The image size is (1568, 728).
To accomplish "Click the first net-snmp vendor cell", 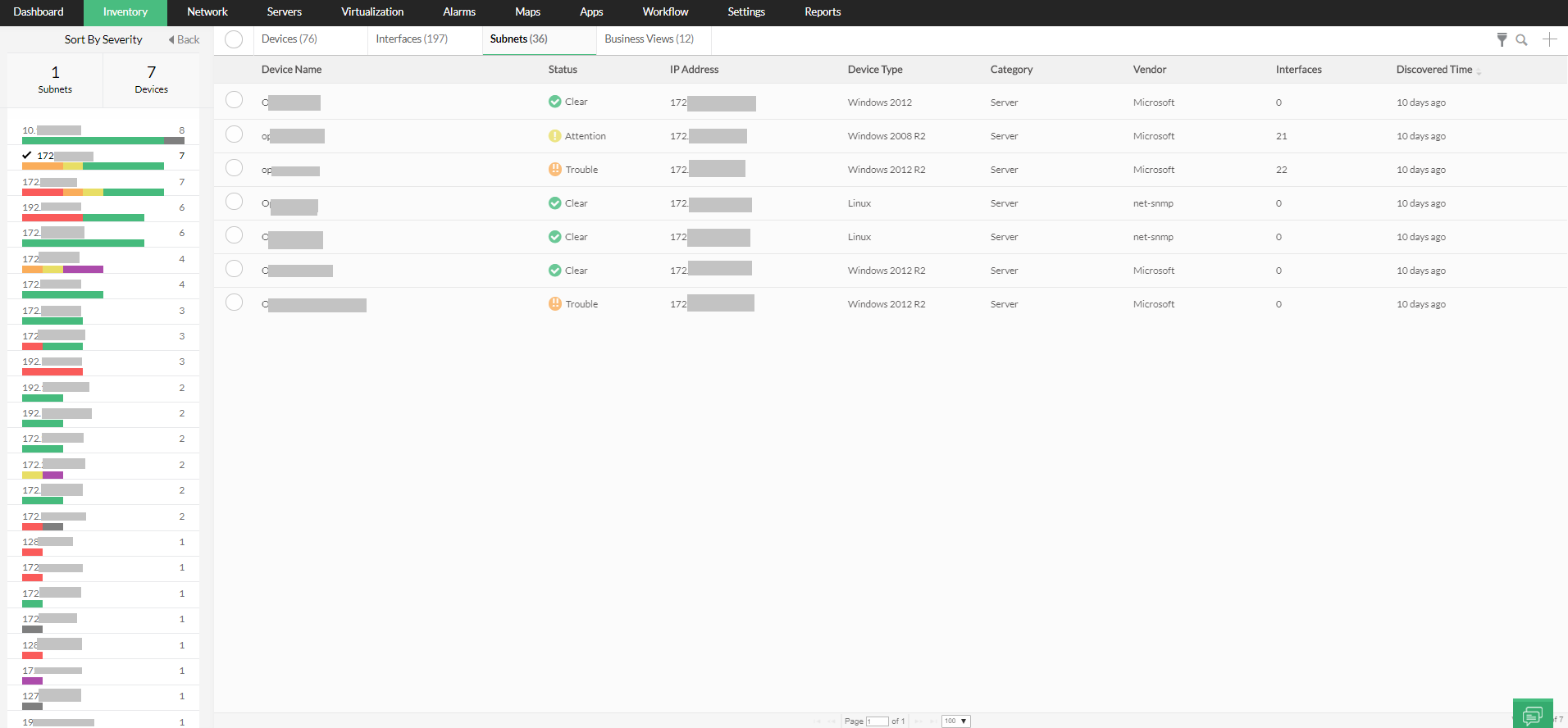I will pyautogui.click(x=1153, y=203).
